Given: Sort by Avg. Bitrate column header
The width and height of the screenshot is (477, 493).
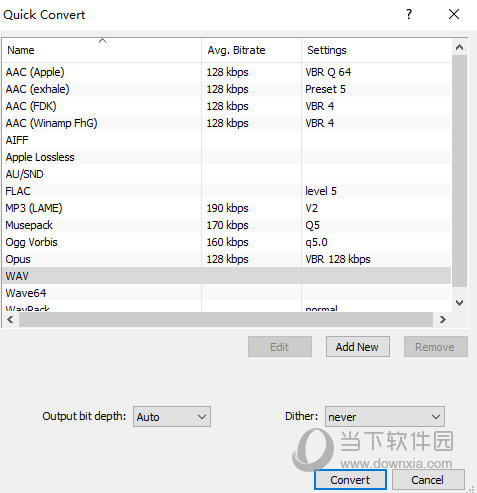Looking at the screenshot, I should tap(251, 50).
